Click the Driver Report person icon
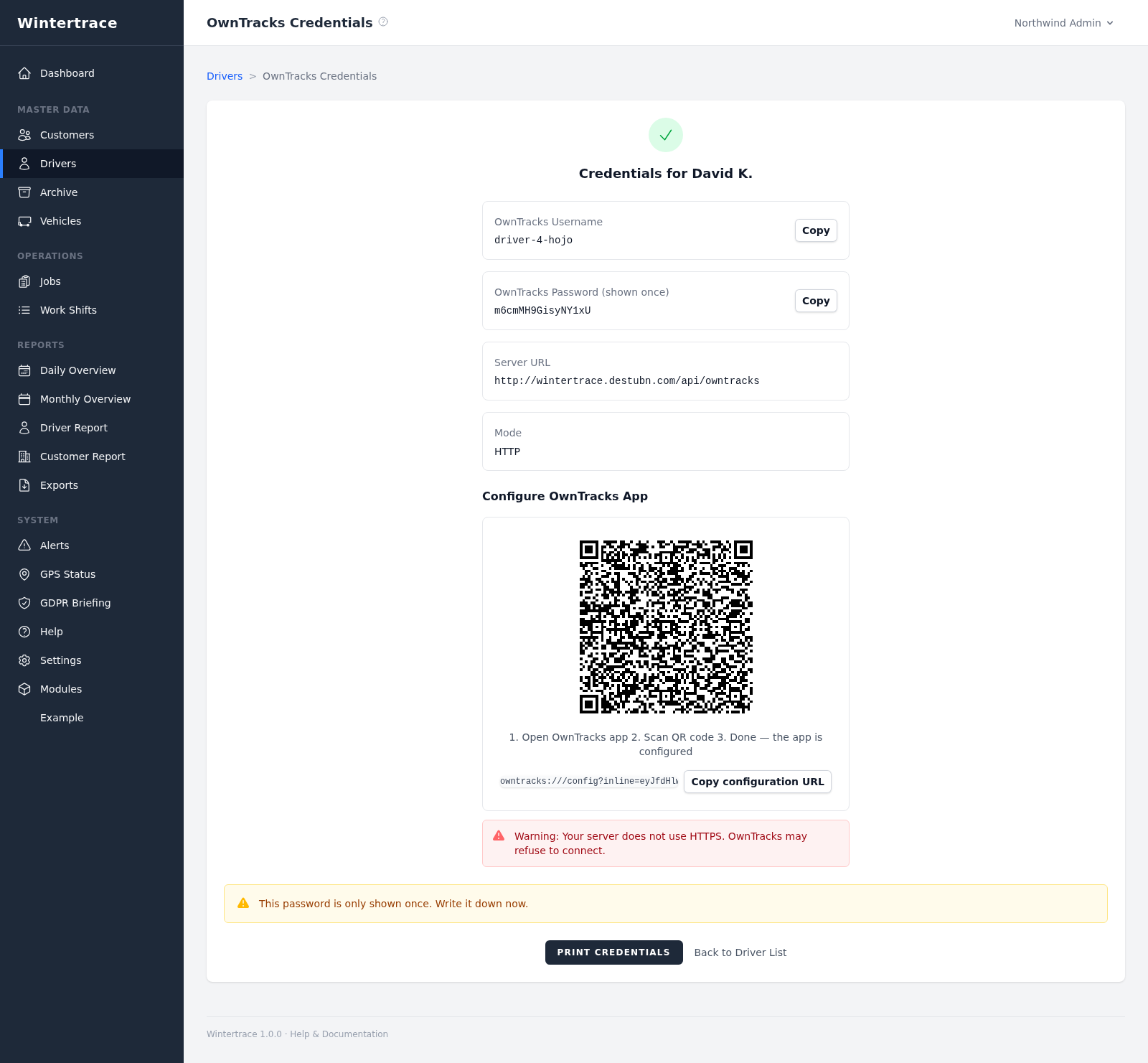 24,428
